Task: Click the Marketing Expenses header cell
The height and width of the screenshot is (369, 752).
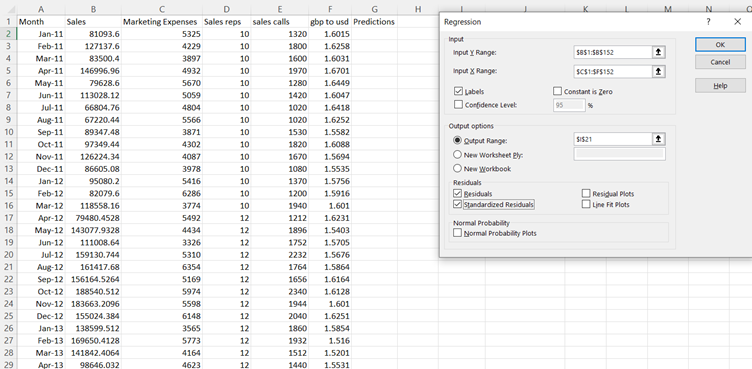Action: point(162,22)
